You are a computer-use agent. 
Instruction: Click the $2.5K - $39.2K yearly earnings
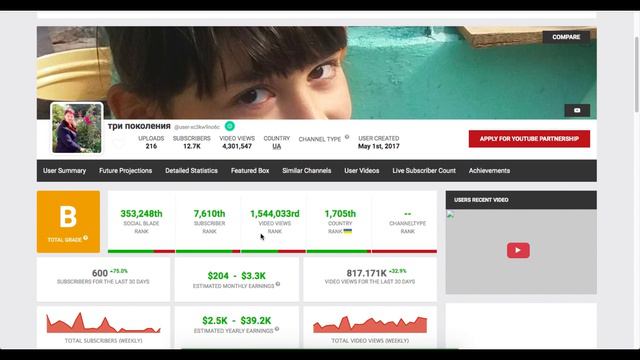[237, 321]
